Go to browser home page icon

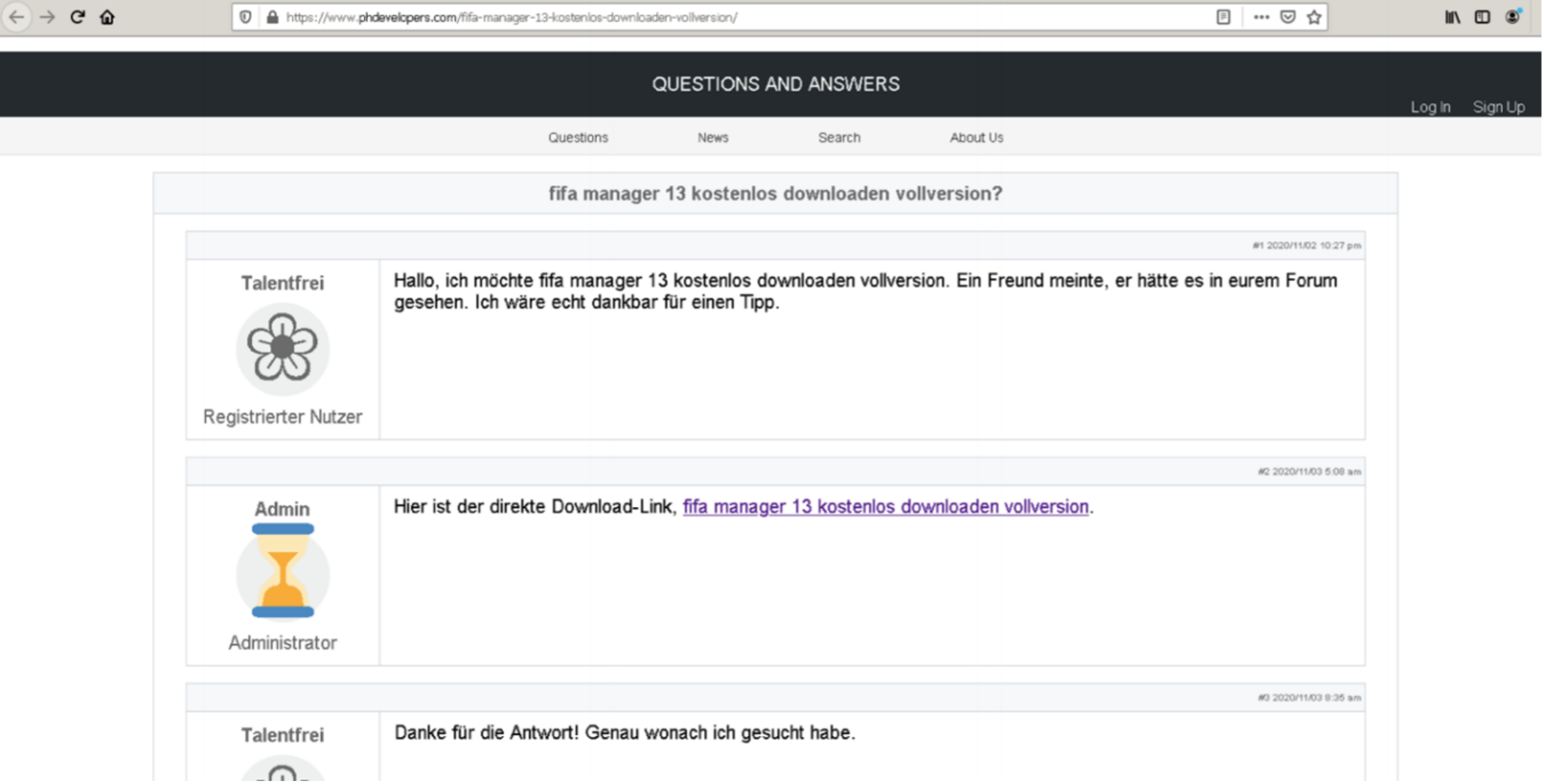[x=108, y=17]
